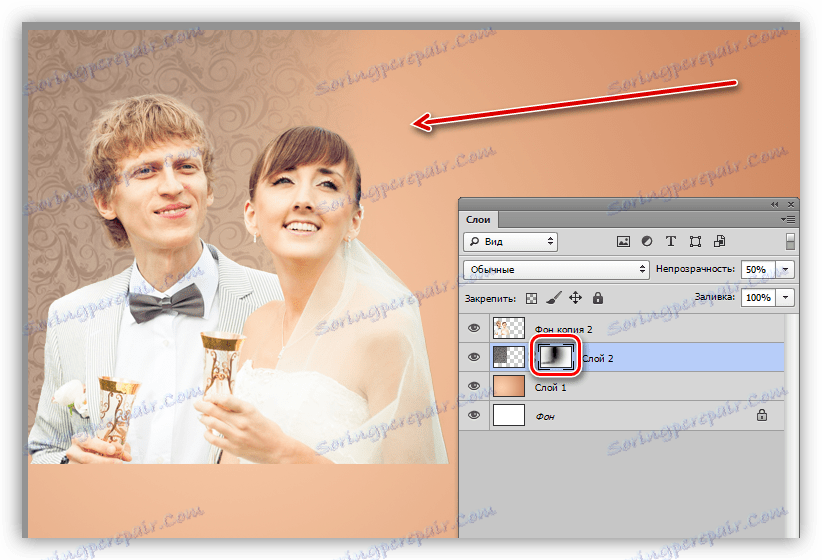
Task: Select layer name Фон копия 2
Action: pyautogui.click(x=564, y=329)
